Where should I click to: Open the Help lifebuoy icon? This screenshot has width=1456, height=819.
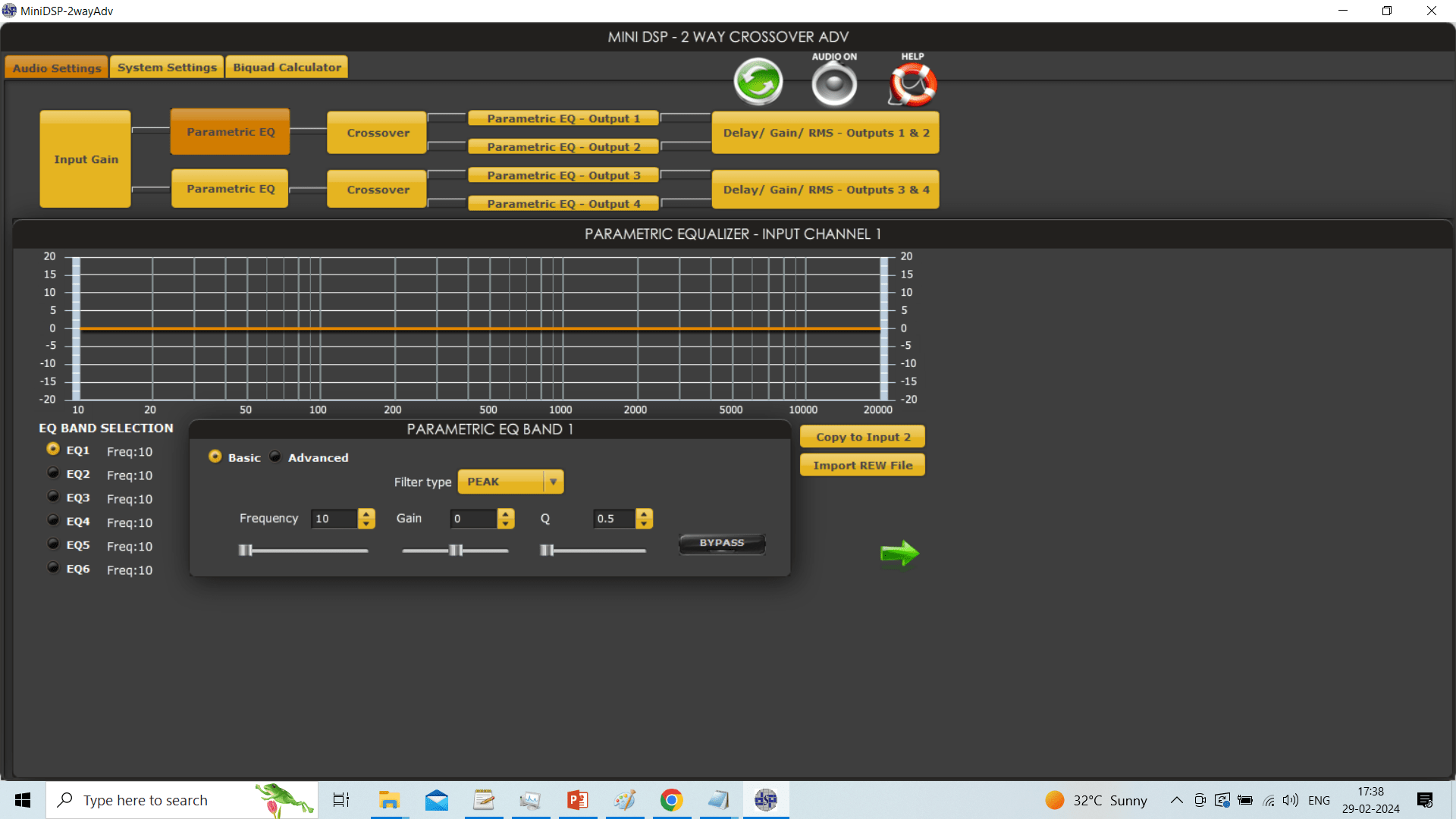(x=913, y=83)
